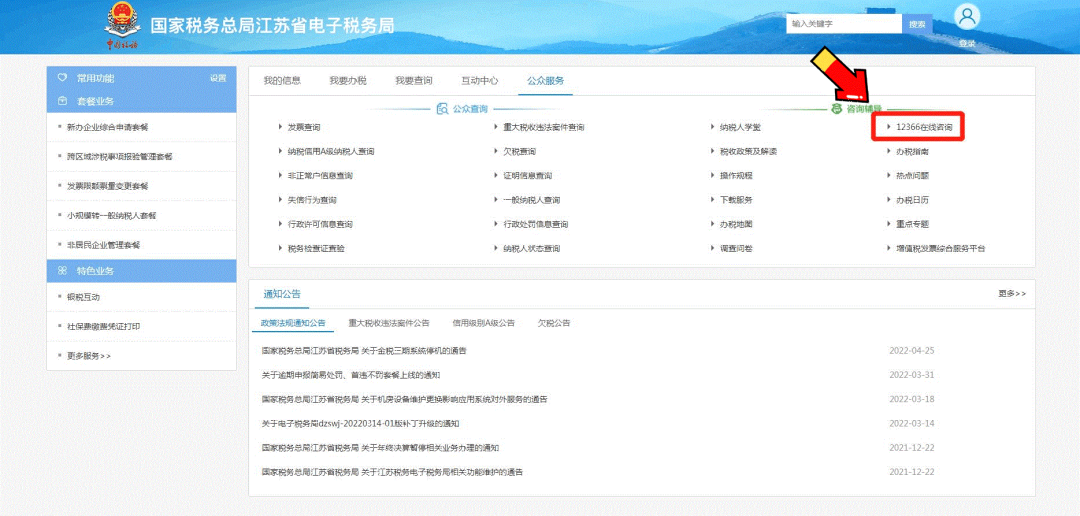The width and height of the screenshot is (1080, 516).
Task: Open 重大税收违法案件查询
Action: tap(544, 127)
